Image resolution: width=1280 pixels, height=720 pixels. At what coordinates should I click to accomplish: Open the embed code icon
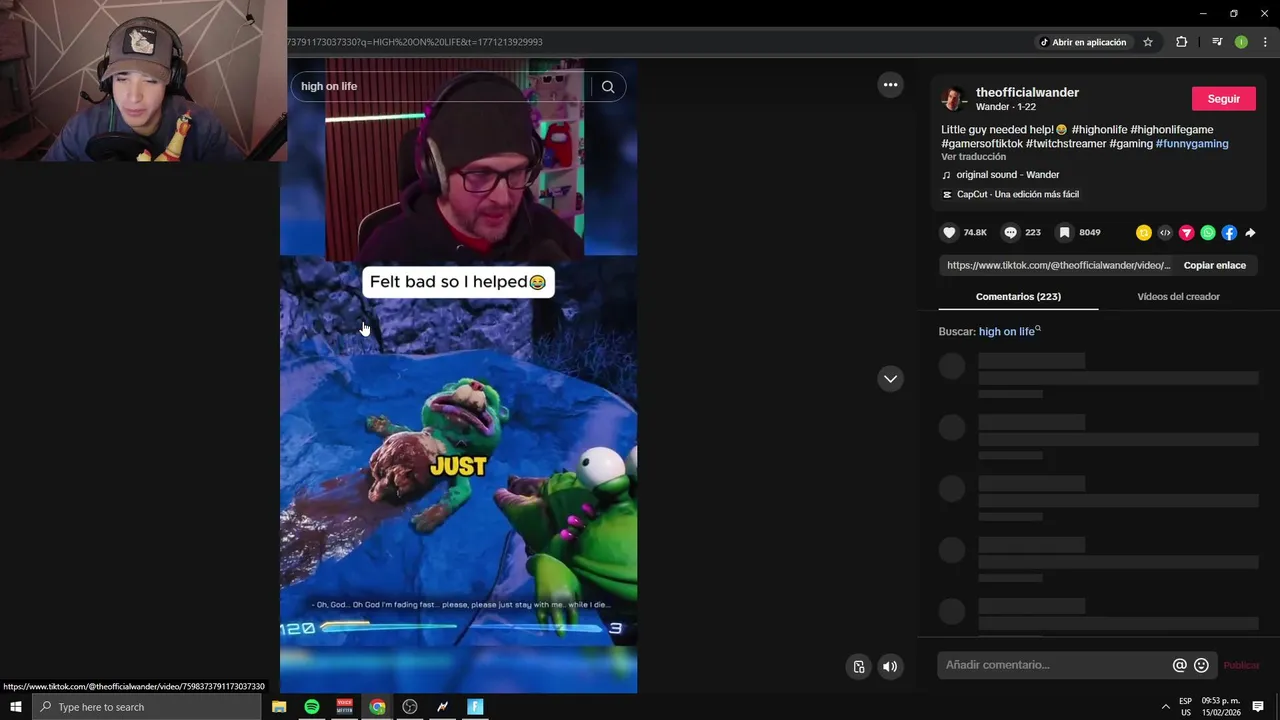[x=1165, y=232]
